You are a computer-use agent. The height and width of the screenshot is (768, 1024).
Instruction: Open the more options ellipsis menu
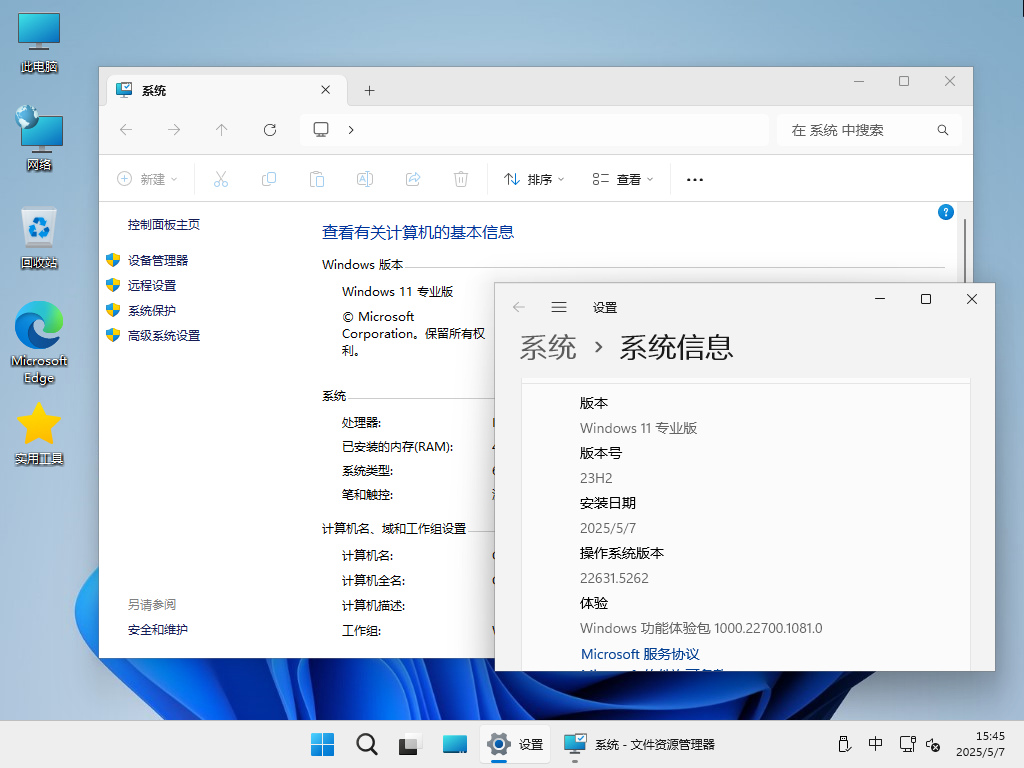(x=695, y=180)
